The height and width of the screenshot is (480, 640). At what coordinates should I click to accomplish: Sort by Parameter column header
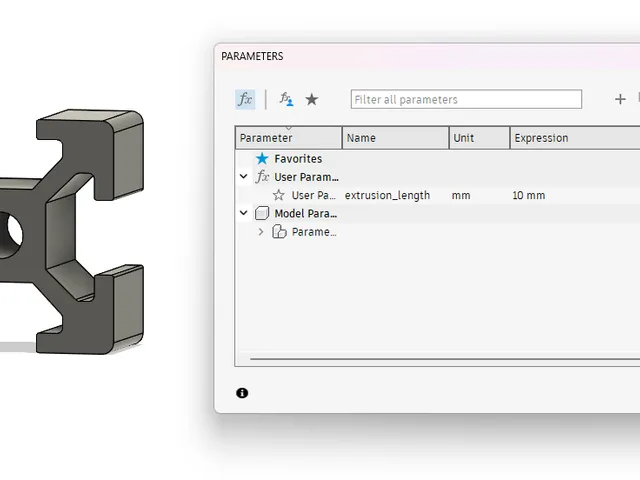click(x=289, y=138)
